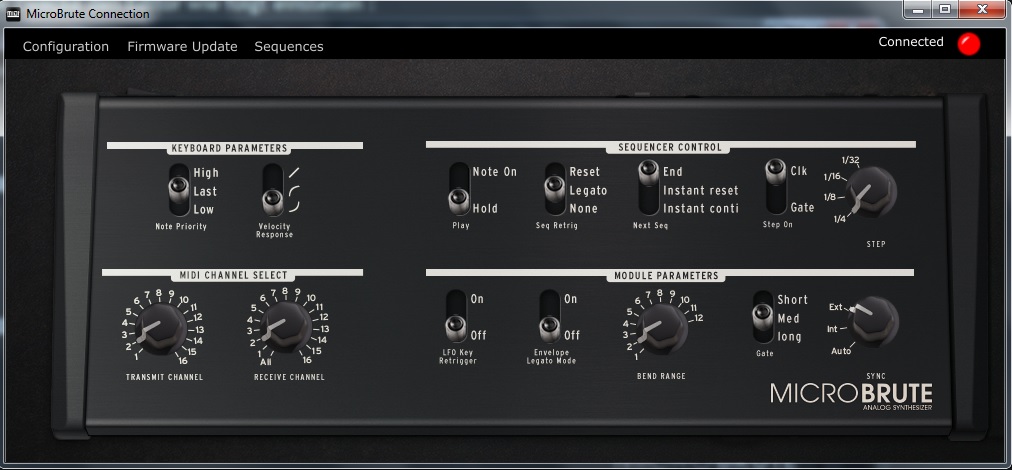
Task: Select Ext sync option
Action: (835, 307)
